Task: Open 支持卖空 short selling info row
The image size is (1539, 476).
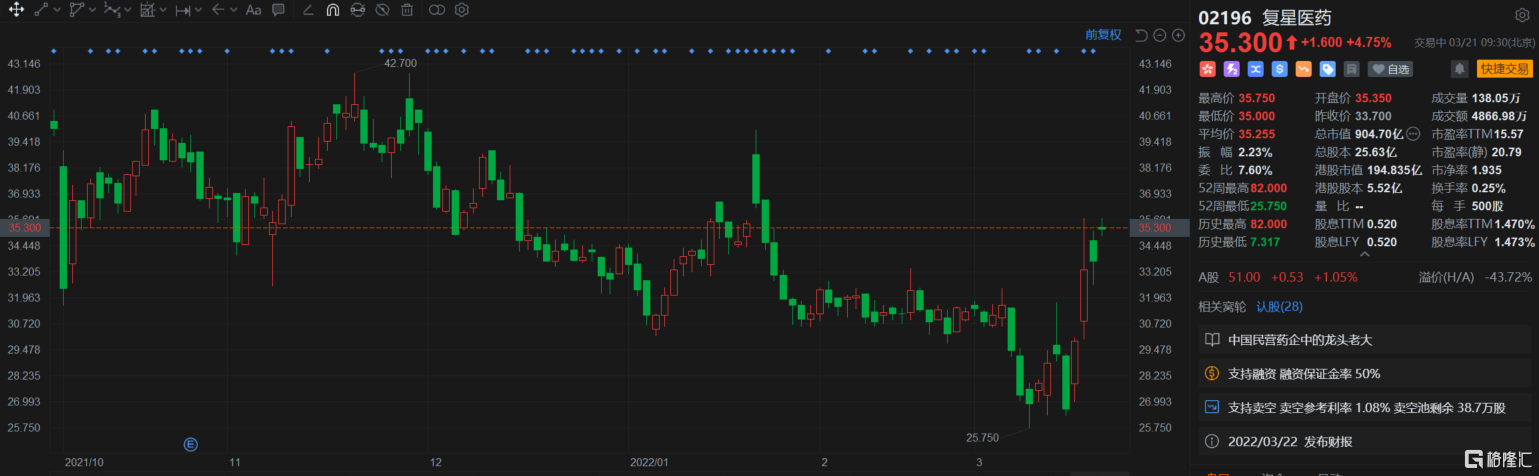Action: [x=1365, y=408]
